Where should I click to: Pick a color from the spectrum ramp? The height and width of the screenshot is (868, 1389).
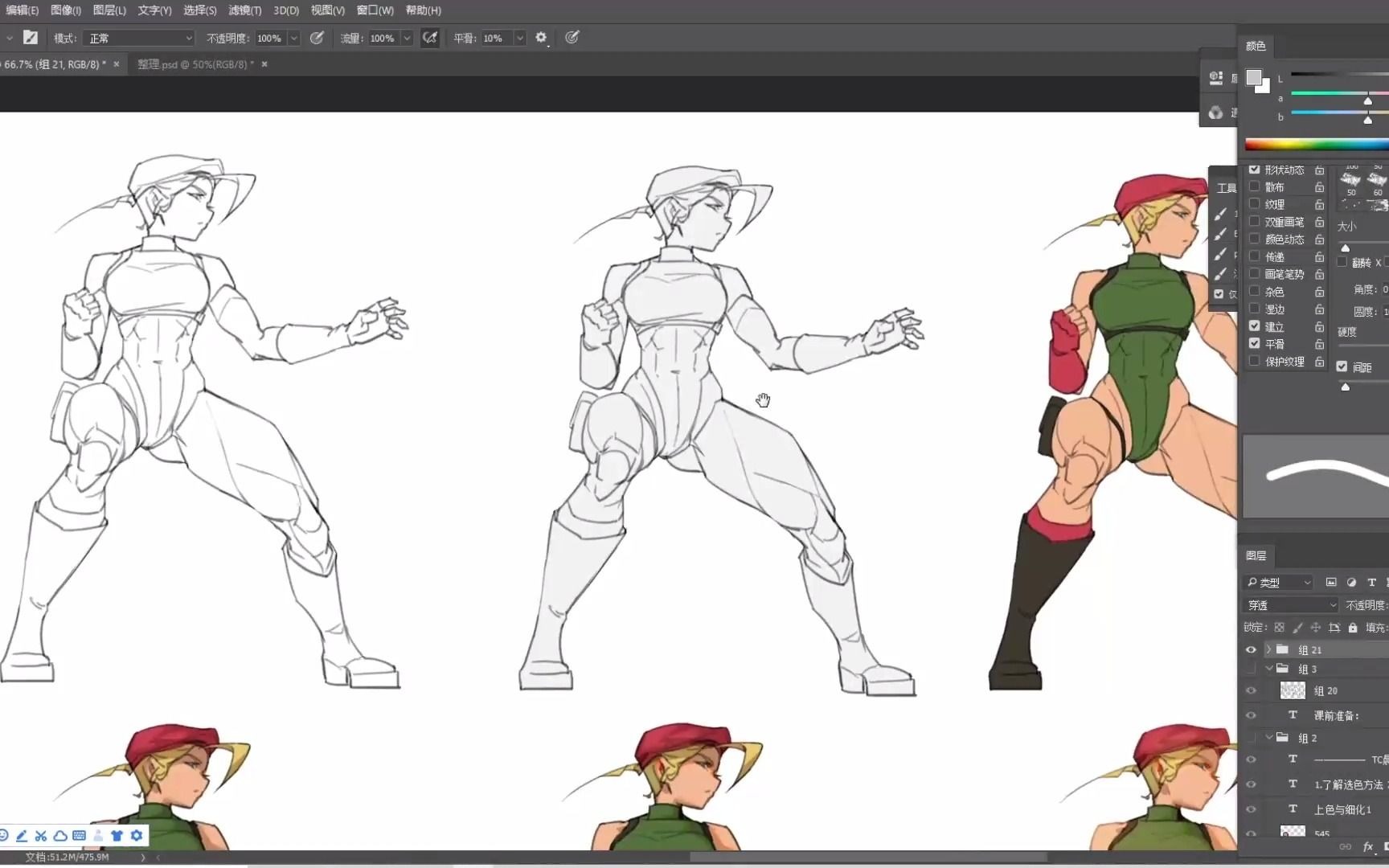tap(1317, 145)
